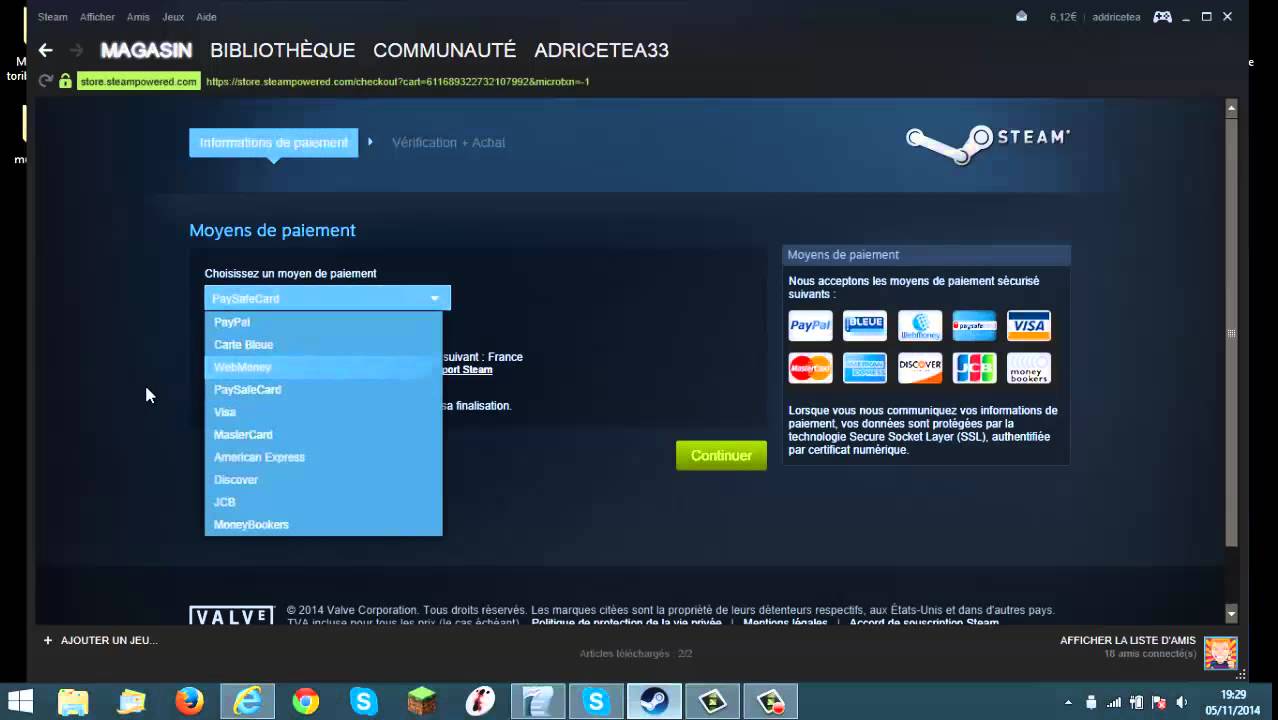Click the Steam taskbar icon

[x=654, y=702]
